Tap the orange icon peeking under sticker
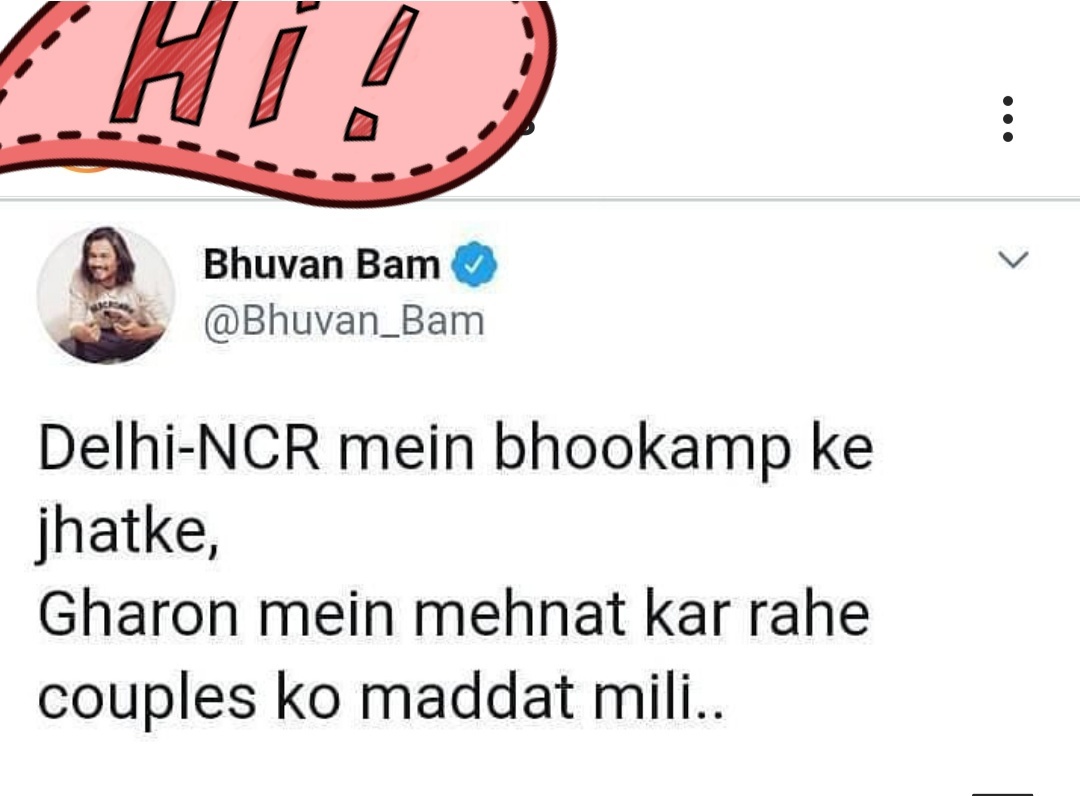This screenshot has width=1080, height=796. [84, 169]
